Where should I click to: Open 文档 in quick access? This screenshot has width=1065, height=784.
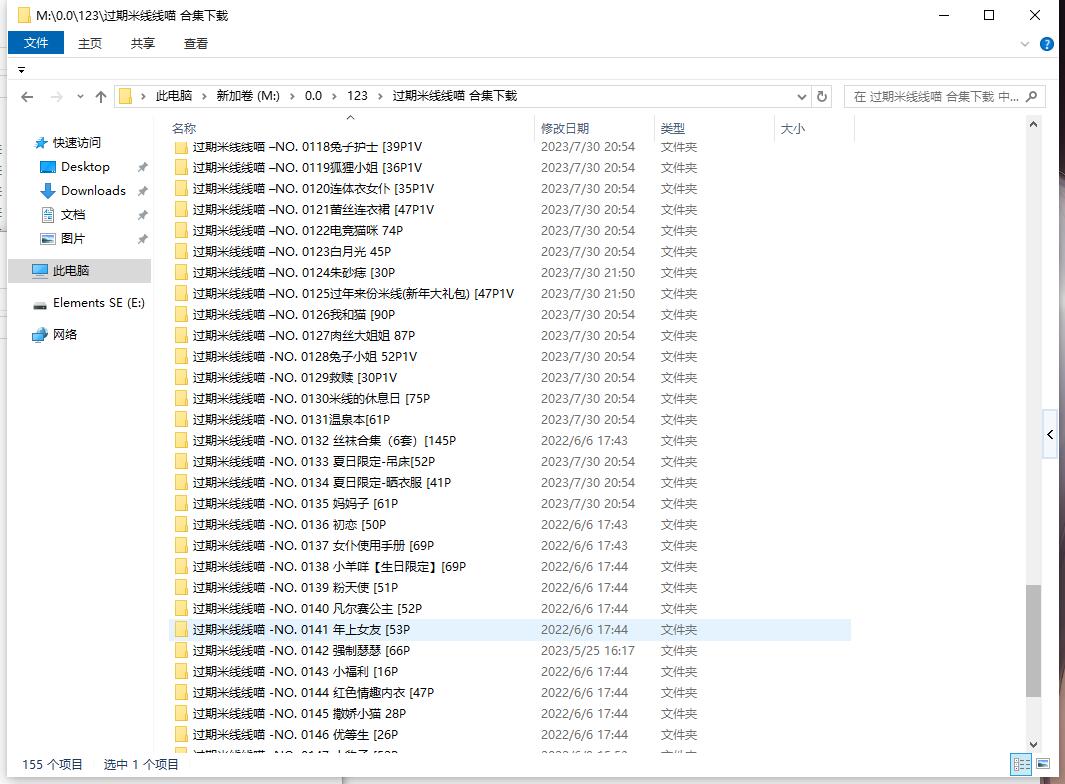pos(73,215)
